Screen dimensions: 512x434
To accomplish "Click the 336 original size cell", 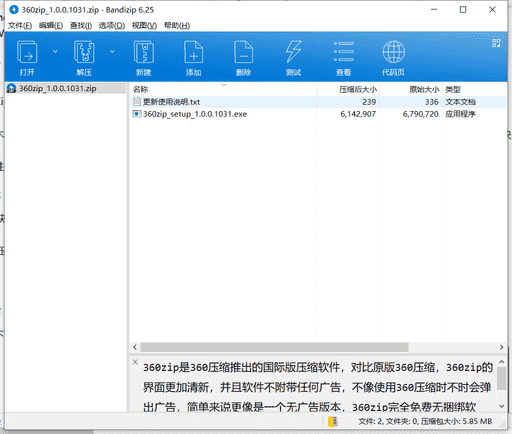I will (432, 102).
